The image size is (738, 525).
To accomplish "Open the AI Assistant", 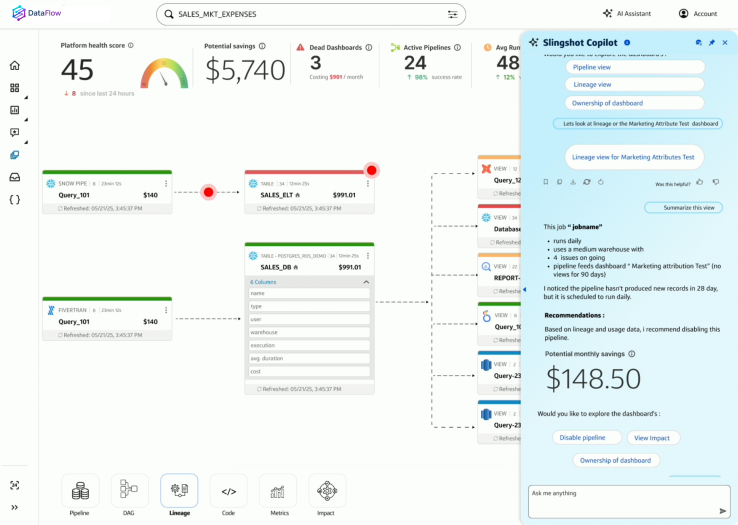I will [627, 14].
